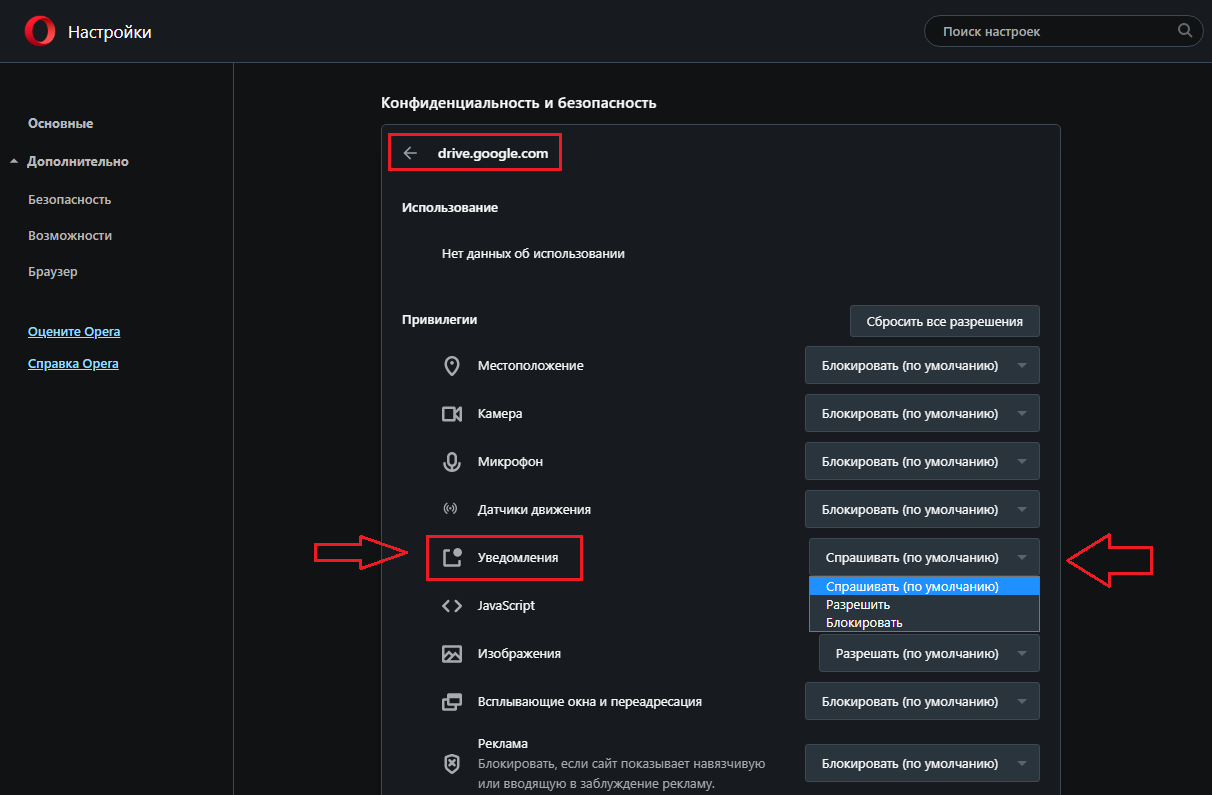Image resolution: width=1212 pixels, height=795 pixels.
Task: Click the Датчики движения sensor icon
Action: pyautogui.click(x=451, y=509)
